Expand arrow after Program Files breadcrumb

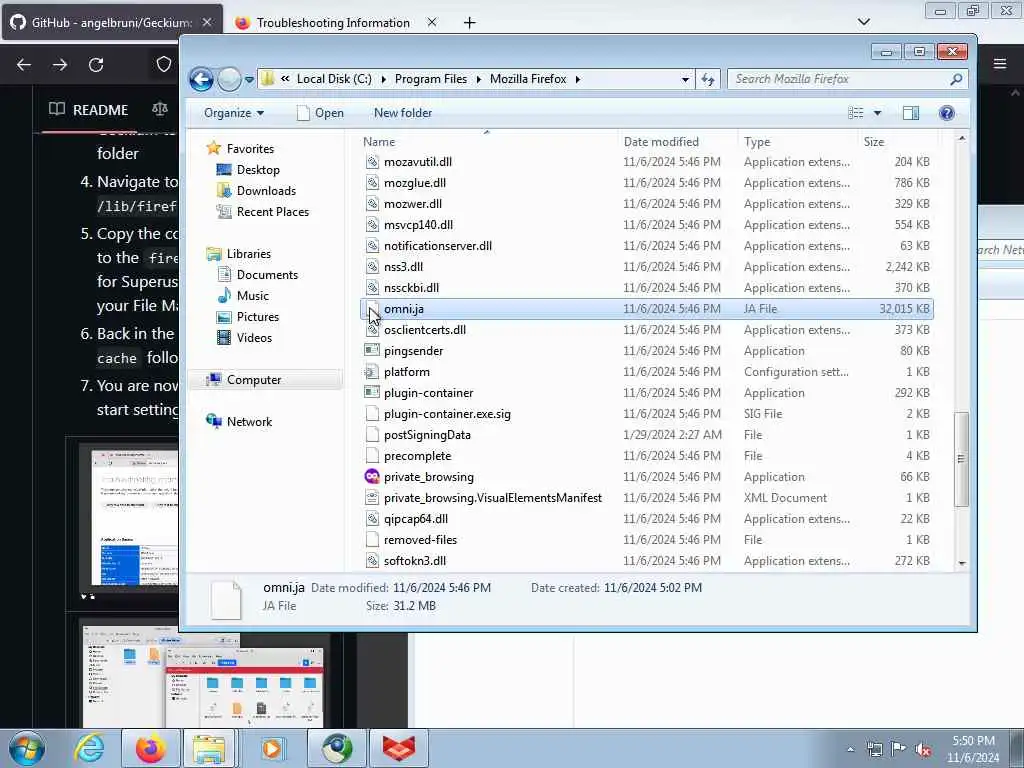click(479, 79)
